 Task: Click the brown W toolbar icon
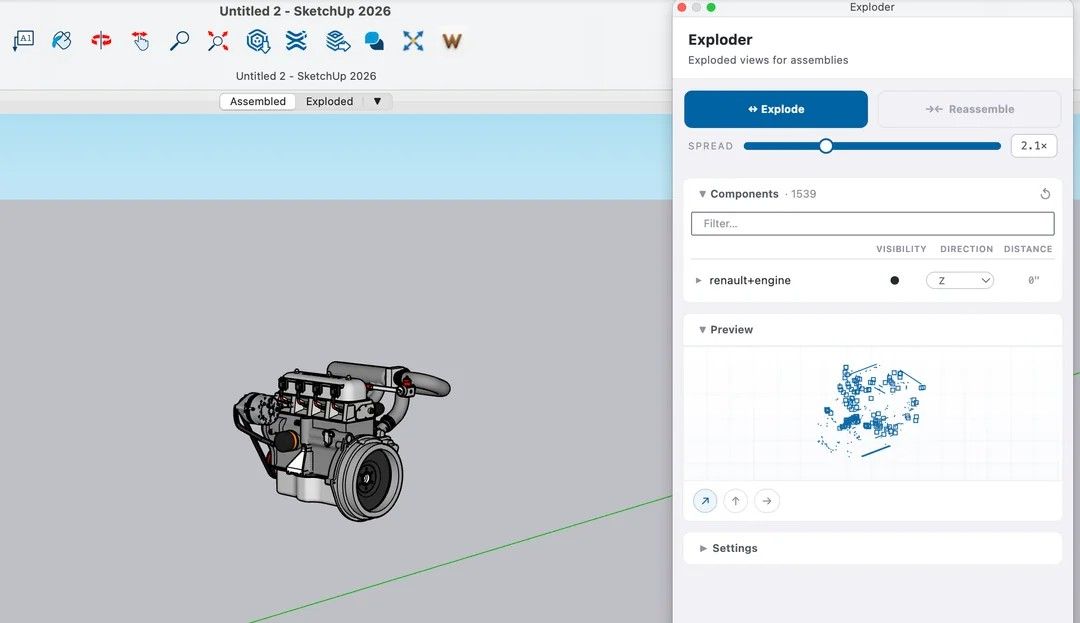pyautogui.click(x=452, y=41)
